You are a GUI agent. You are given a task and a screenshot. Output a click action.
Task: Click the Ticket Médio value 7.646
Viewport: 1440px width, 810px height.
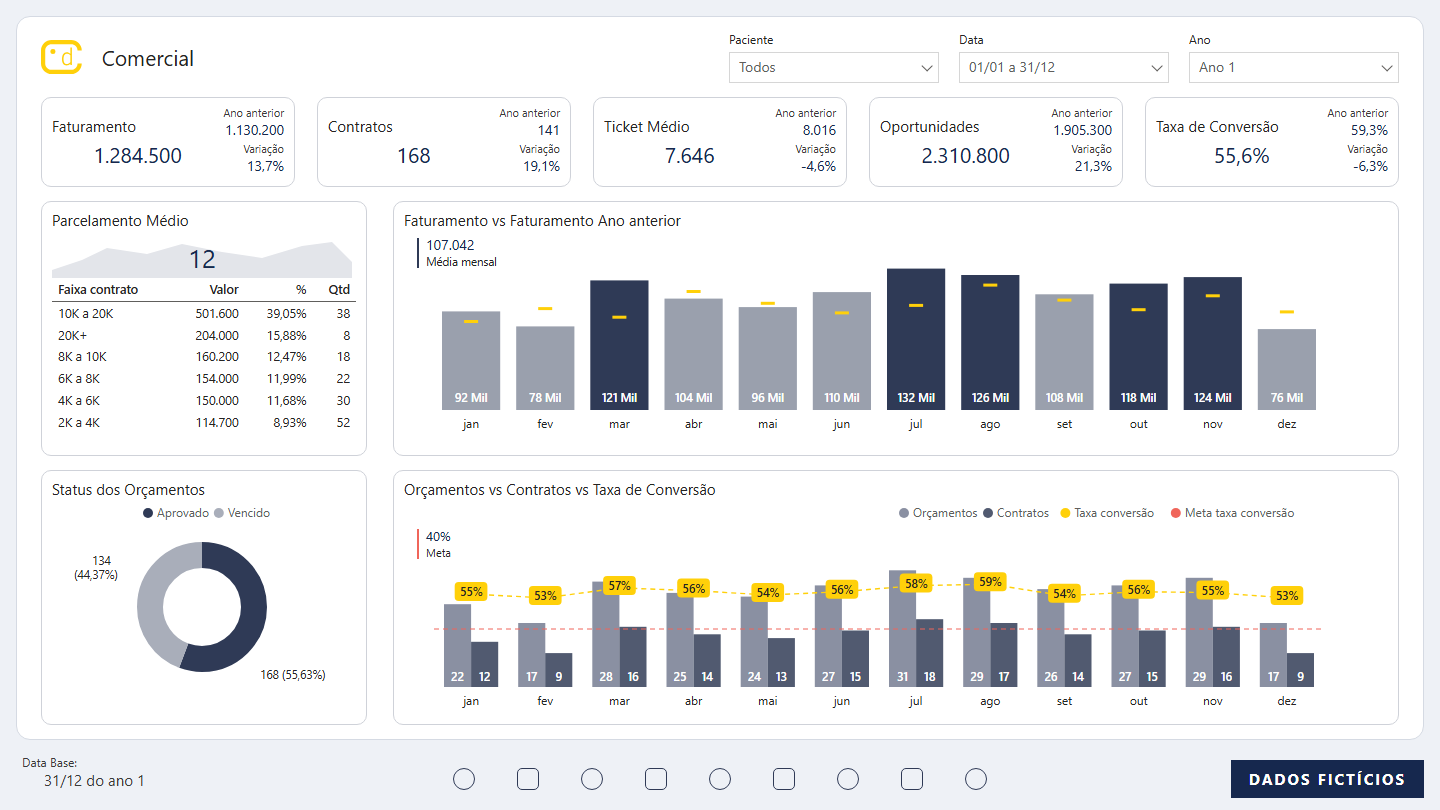690,156
